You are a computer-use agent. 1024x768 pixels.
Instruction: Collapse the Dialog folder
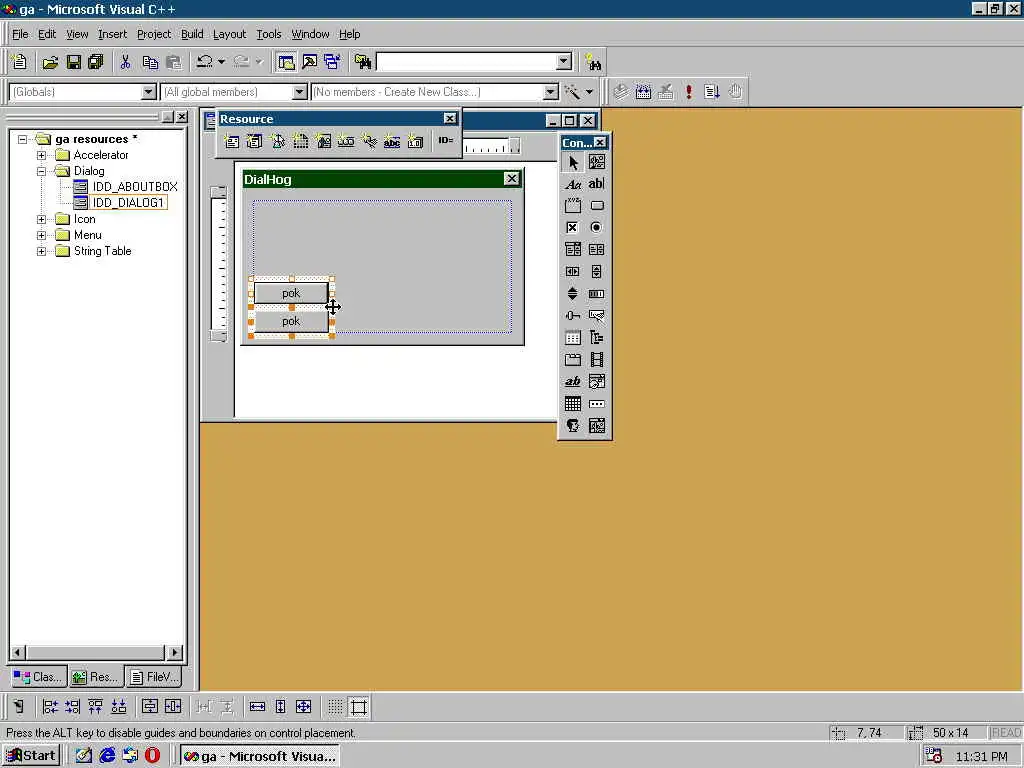tap(42, 171)
